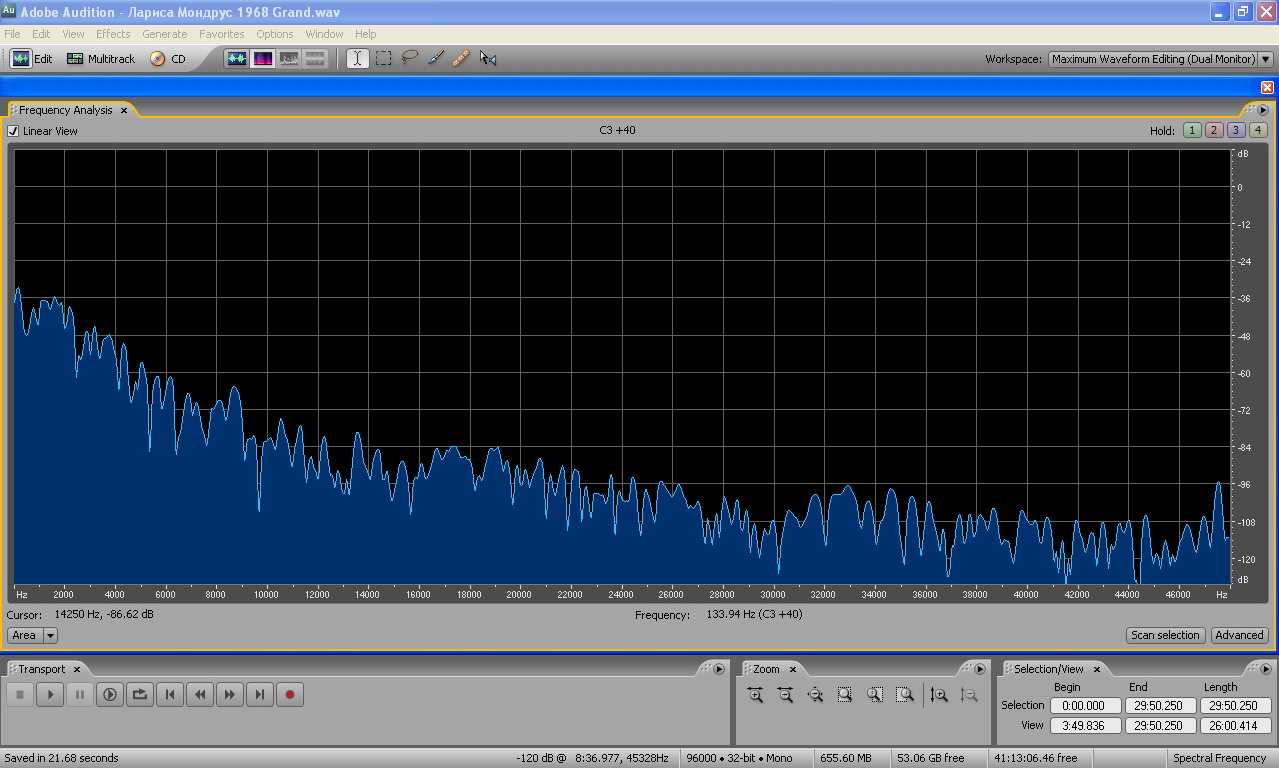Pick the Spot Healing Brush tool
Image resolution: width=1279 pixels, height=768 pixels.
[461, 59]
